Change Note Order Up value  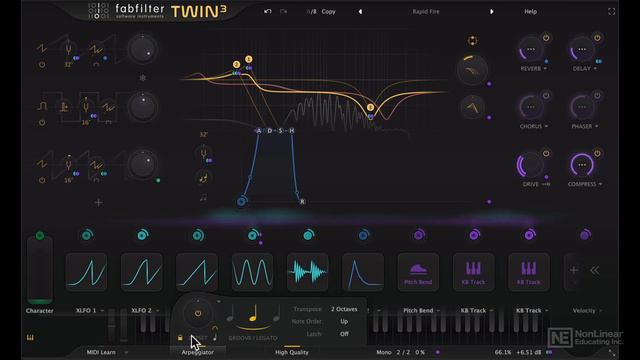(x=344, y=321)
